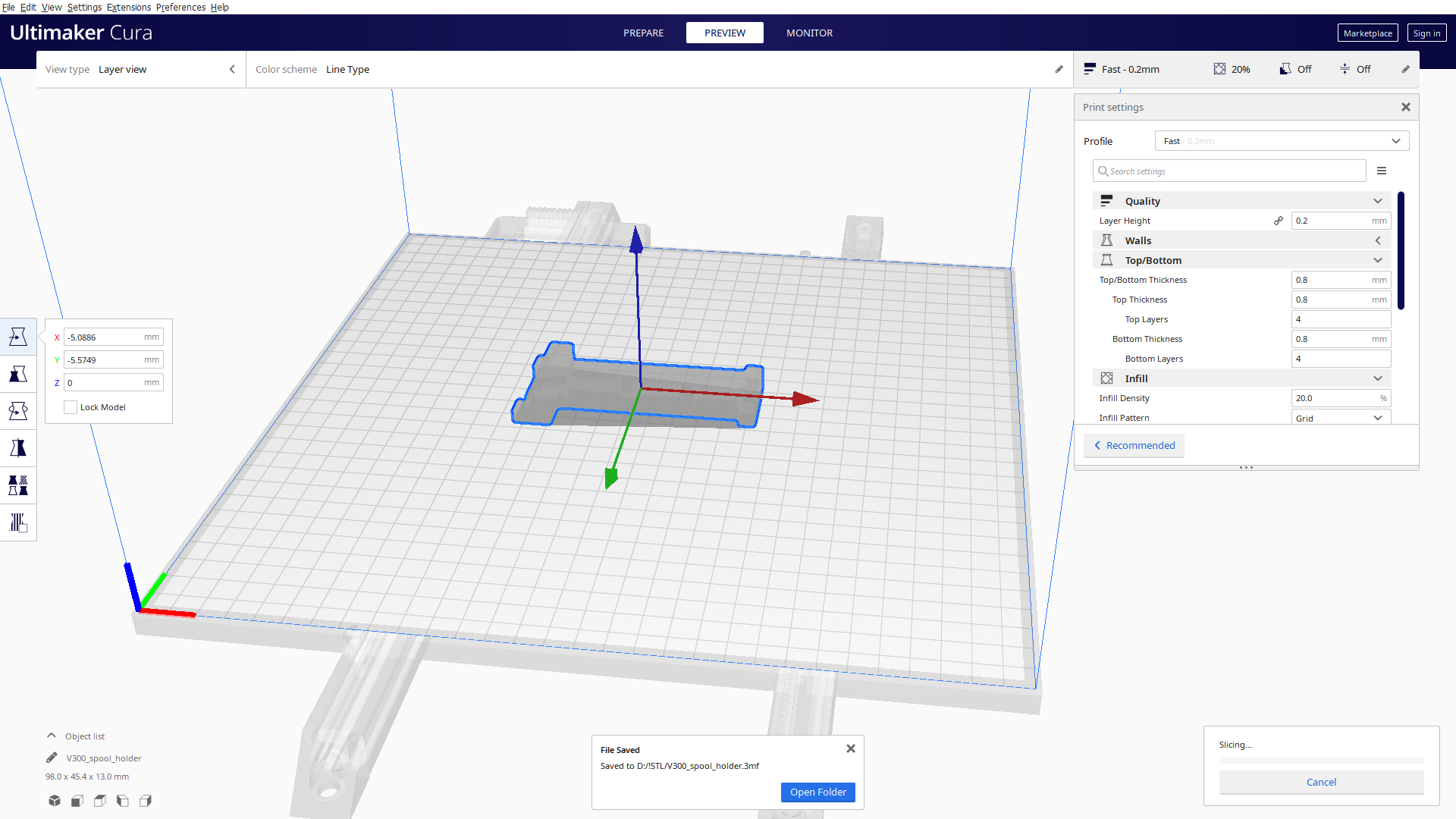Open infill summary showing 20%
Screen dimensions: 1456x819
click(1232, 69)
